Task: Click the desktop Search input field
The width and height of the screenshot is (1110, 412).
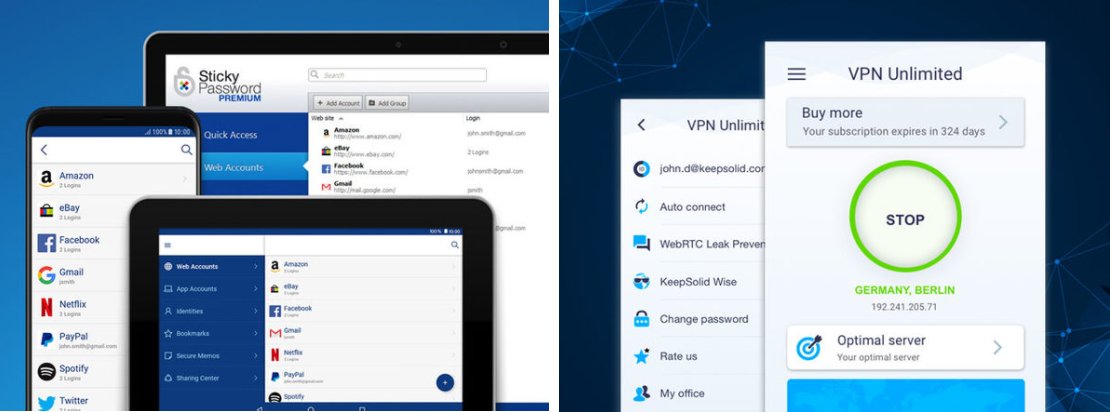Action: pos(397,75)
